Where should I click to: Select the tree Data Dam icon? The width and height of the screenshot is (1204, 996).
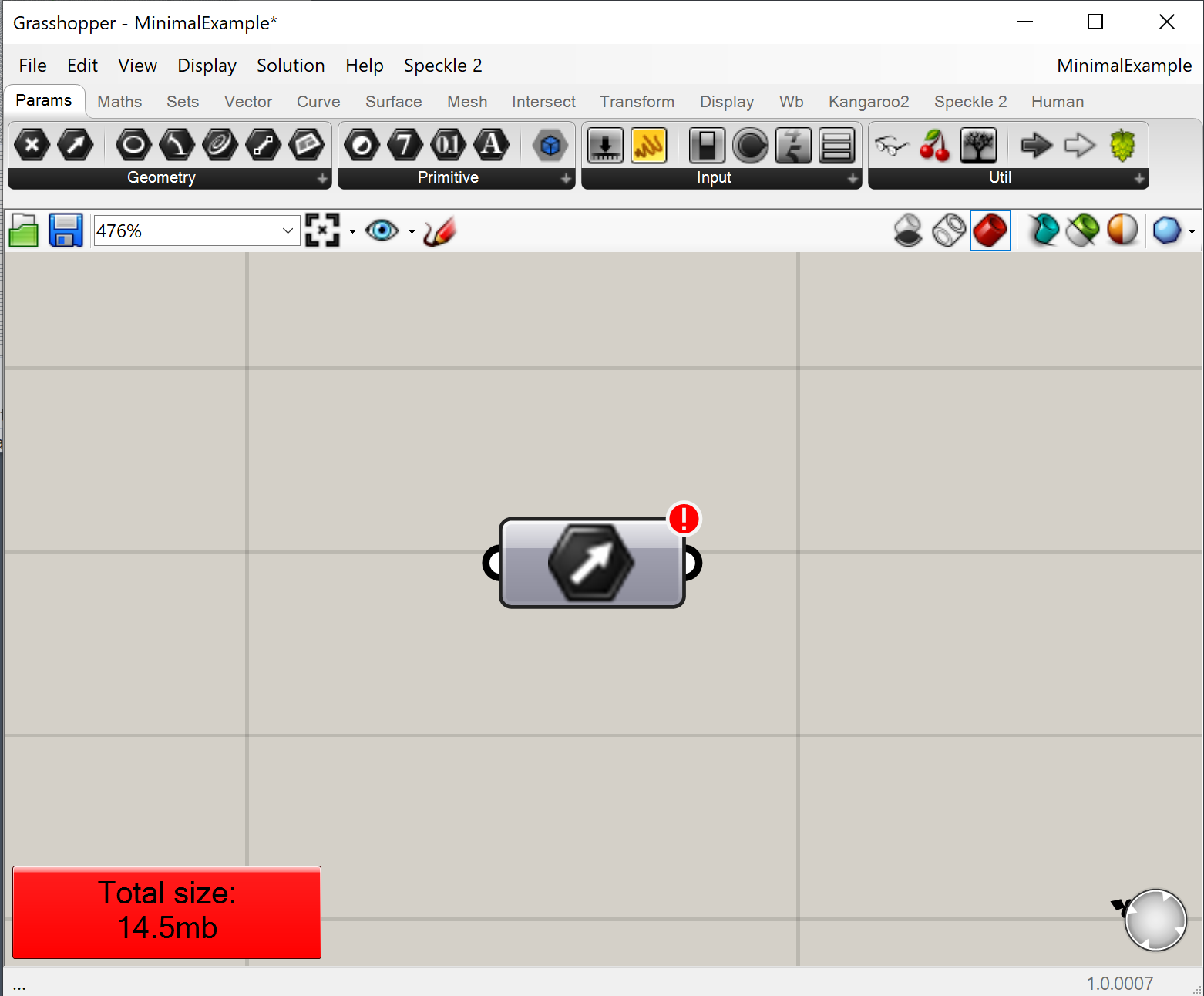pos(978,145)
